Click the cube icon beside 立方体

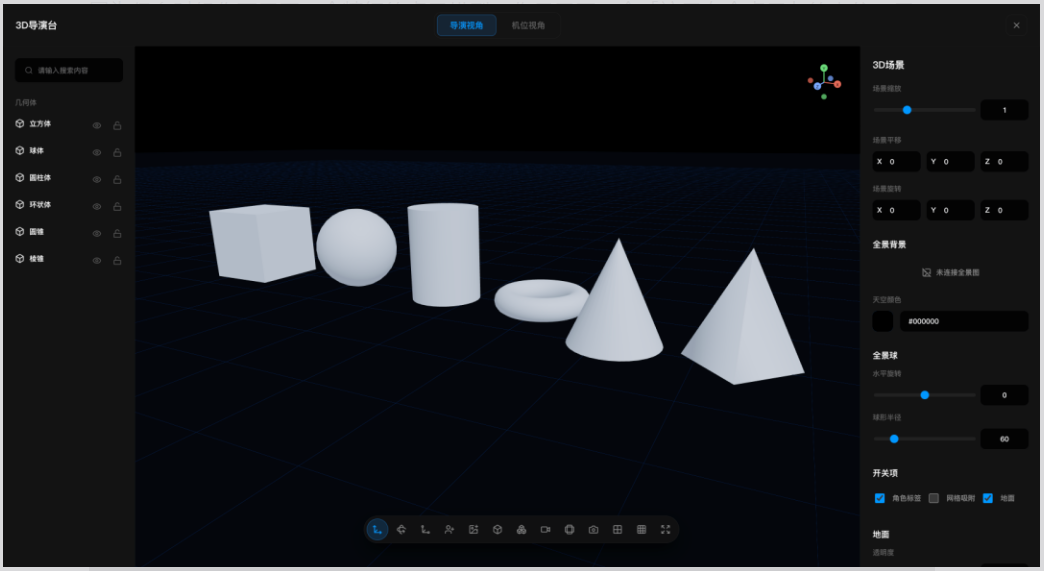(x=20, y=124)
